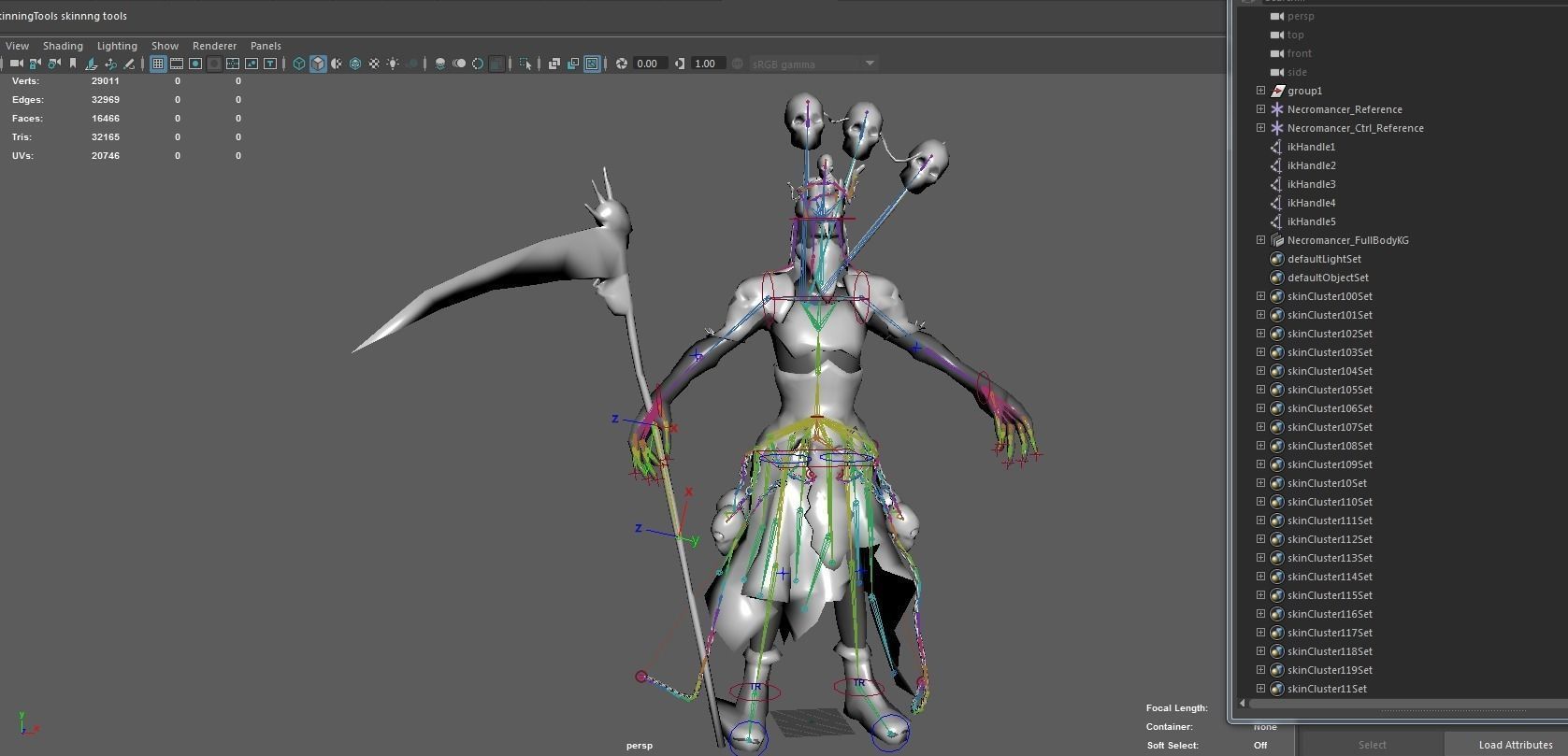Expand the skinCluster100Set node
This screenshot has width=1568, height=756.
pos(1260,296)
